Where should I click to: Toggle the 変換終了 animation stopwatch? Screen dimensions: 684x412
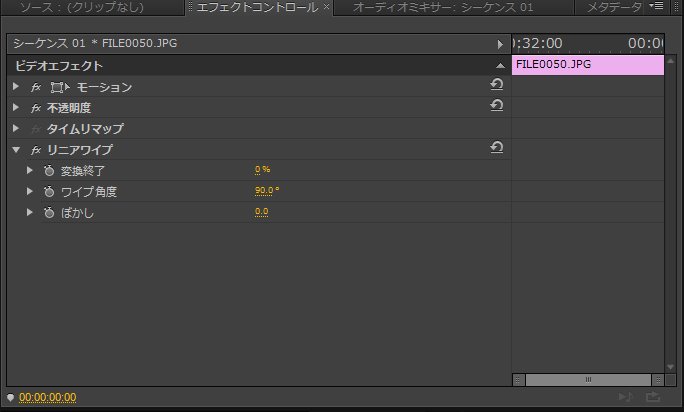[x=49, y=171]
